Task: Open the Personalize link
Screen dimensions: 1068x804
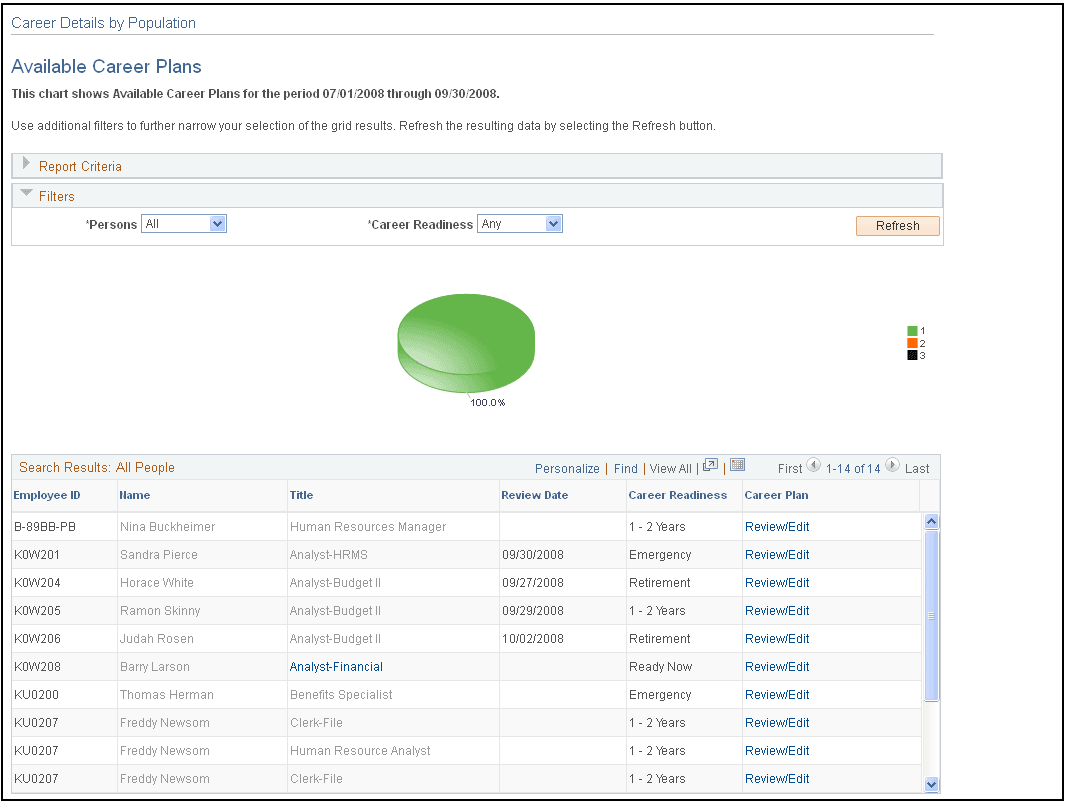Action: (x=567, y=468)
